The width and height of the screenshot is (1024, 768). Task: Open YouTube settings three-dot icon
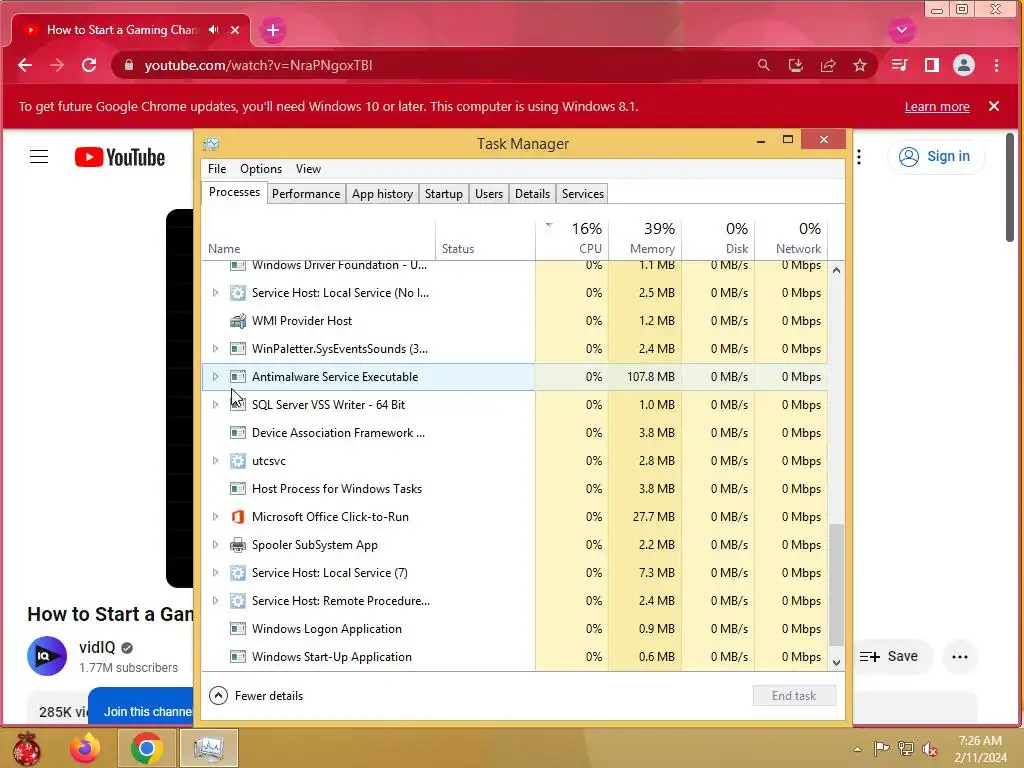[x=859, y=157]
